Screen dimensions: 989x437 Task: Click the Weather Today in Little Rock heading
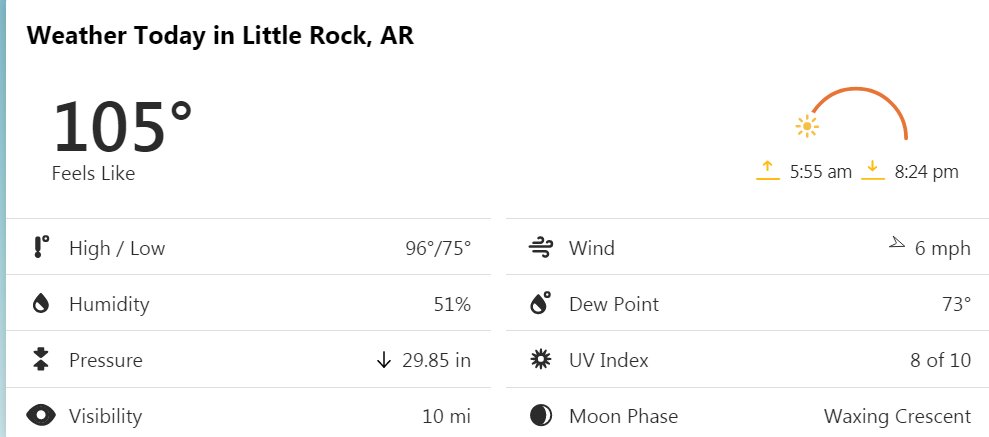220,35
